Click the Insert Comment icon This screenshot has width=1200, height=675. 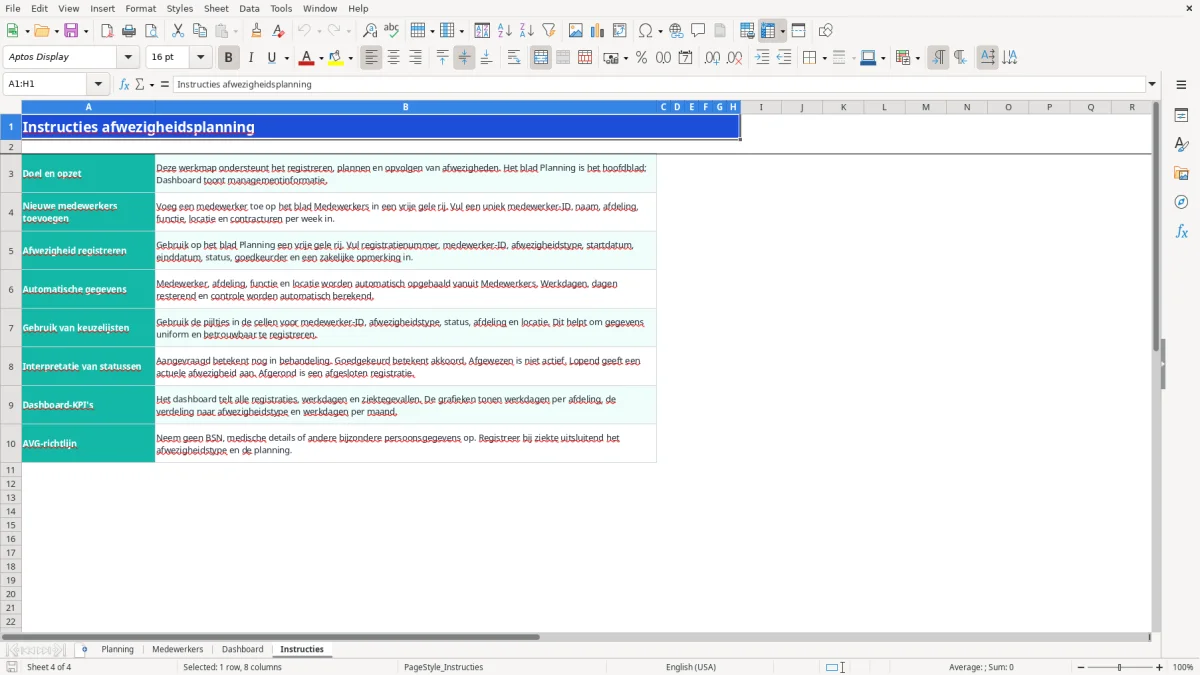click(698, 31)
